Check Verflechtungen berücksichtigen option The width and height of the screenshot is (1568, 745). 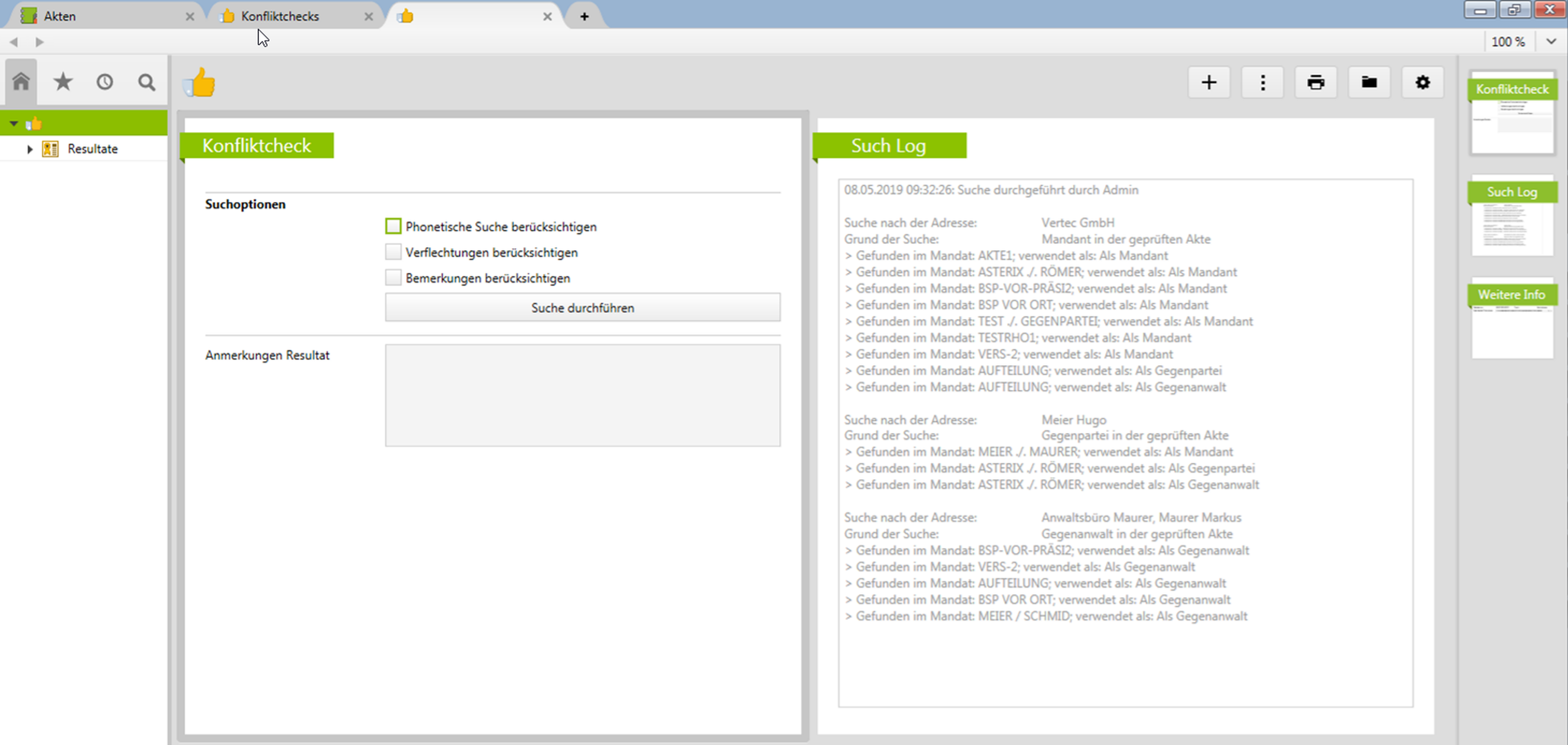(393, 252)
